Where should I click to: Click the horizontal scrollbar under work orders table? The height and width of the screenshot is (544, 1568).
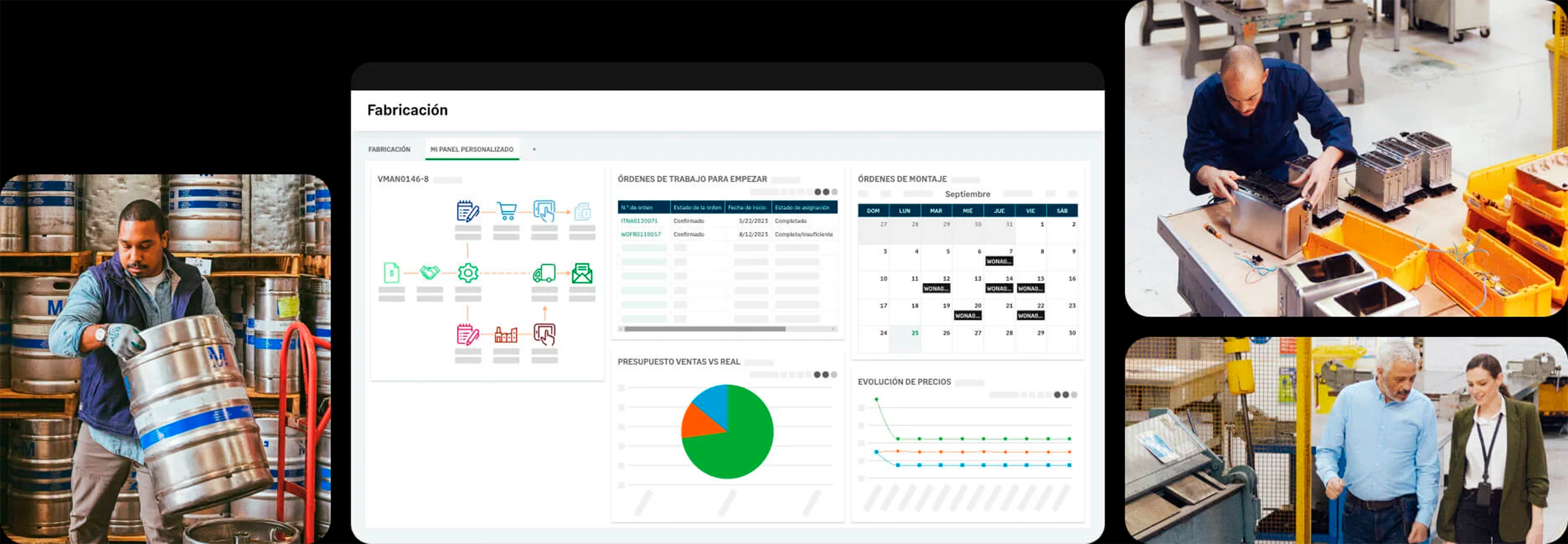704,329
